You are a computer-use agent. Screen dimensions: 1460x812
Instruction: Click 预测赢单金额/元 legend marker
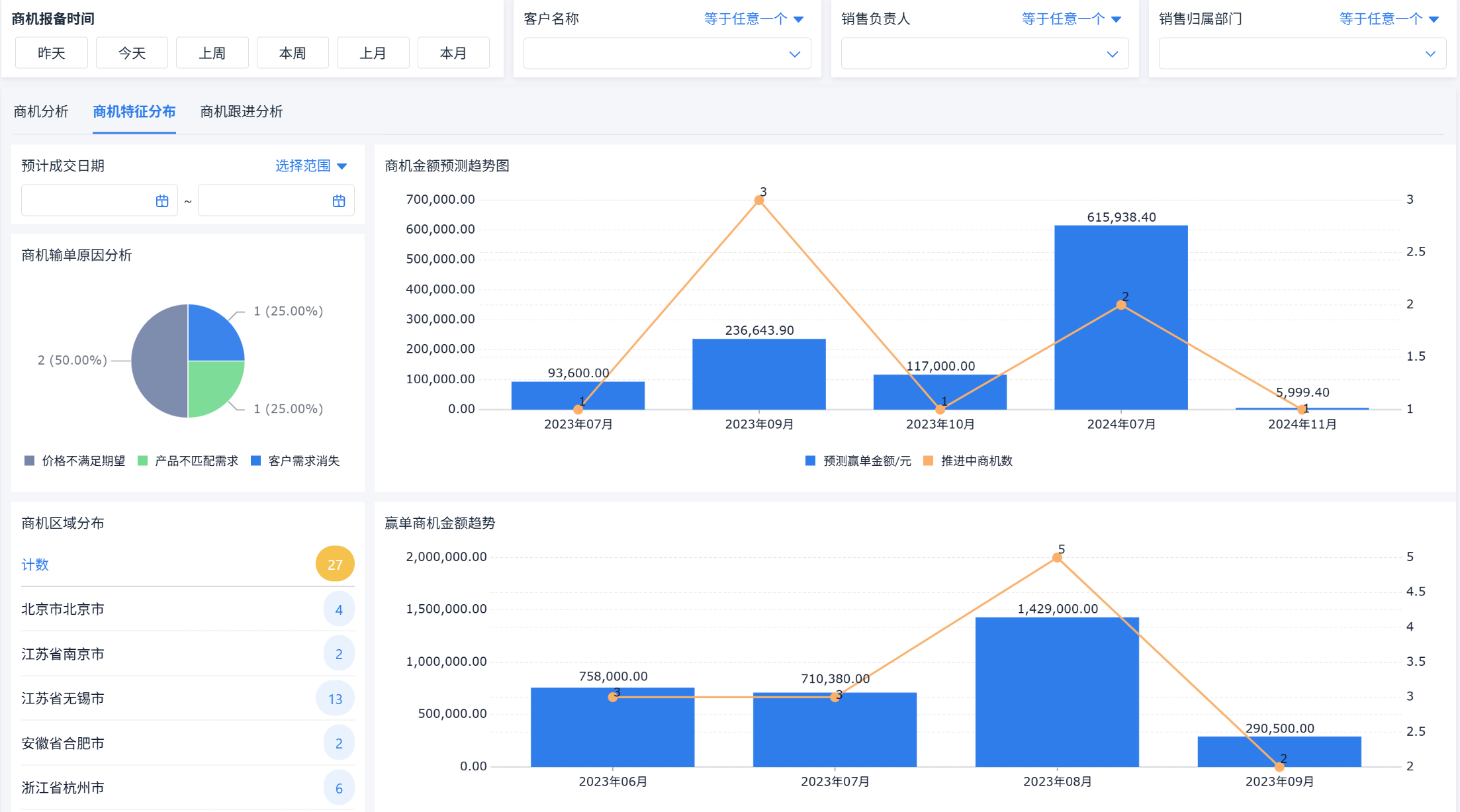(x=810, y=461)
